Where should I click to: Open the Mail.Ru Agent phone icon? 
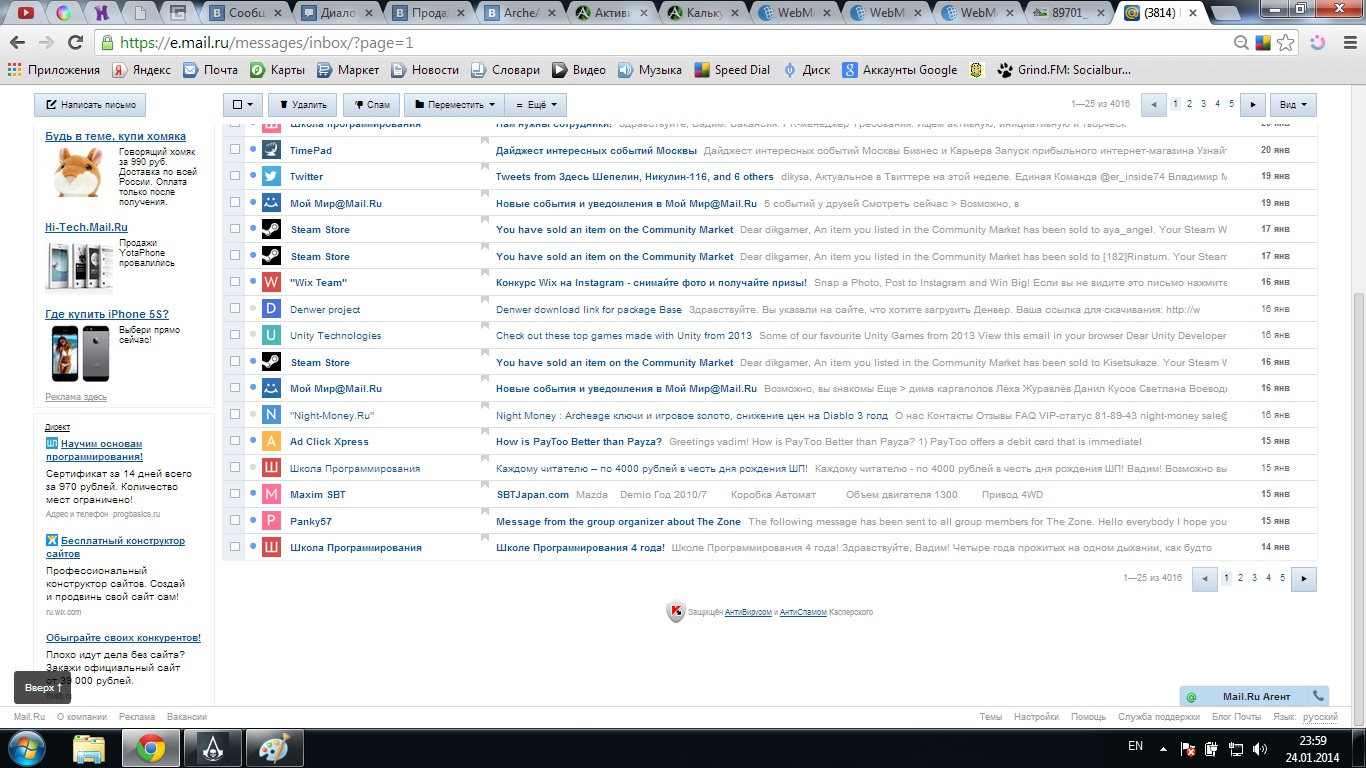pos(1319,696)
